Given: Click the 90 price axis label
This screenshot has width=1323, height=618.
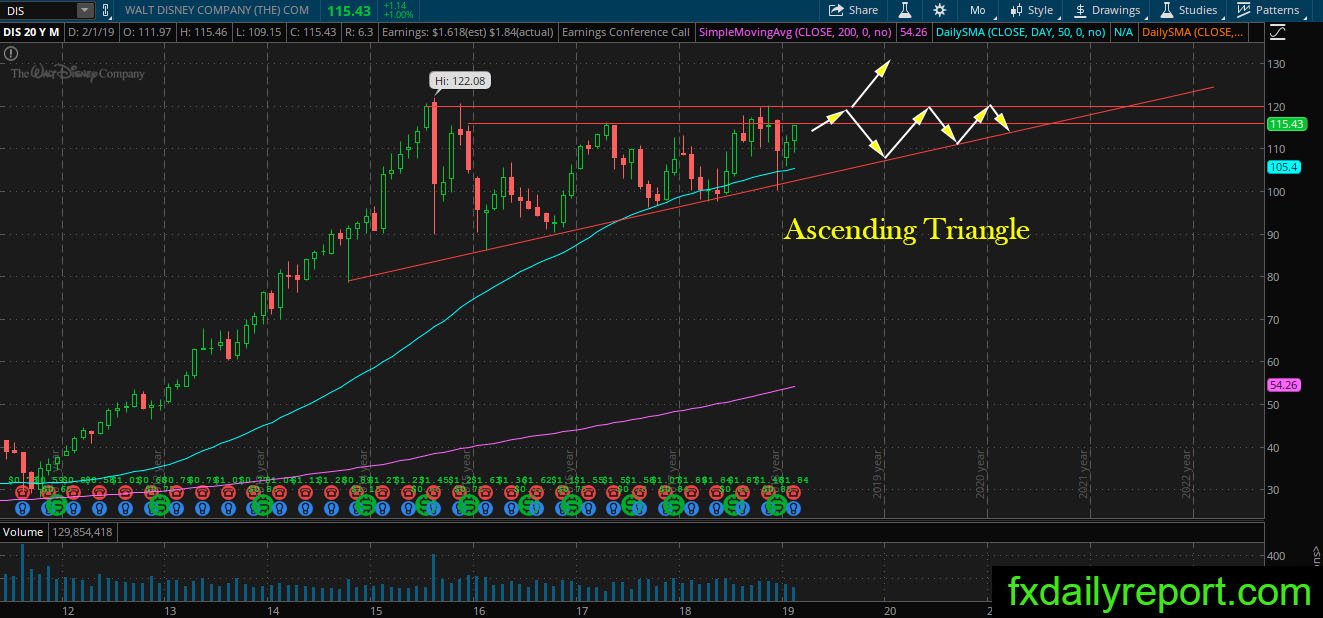Looking at the screenshot, I should click(1273, 235).
